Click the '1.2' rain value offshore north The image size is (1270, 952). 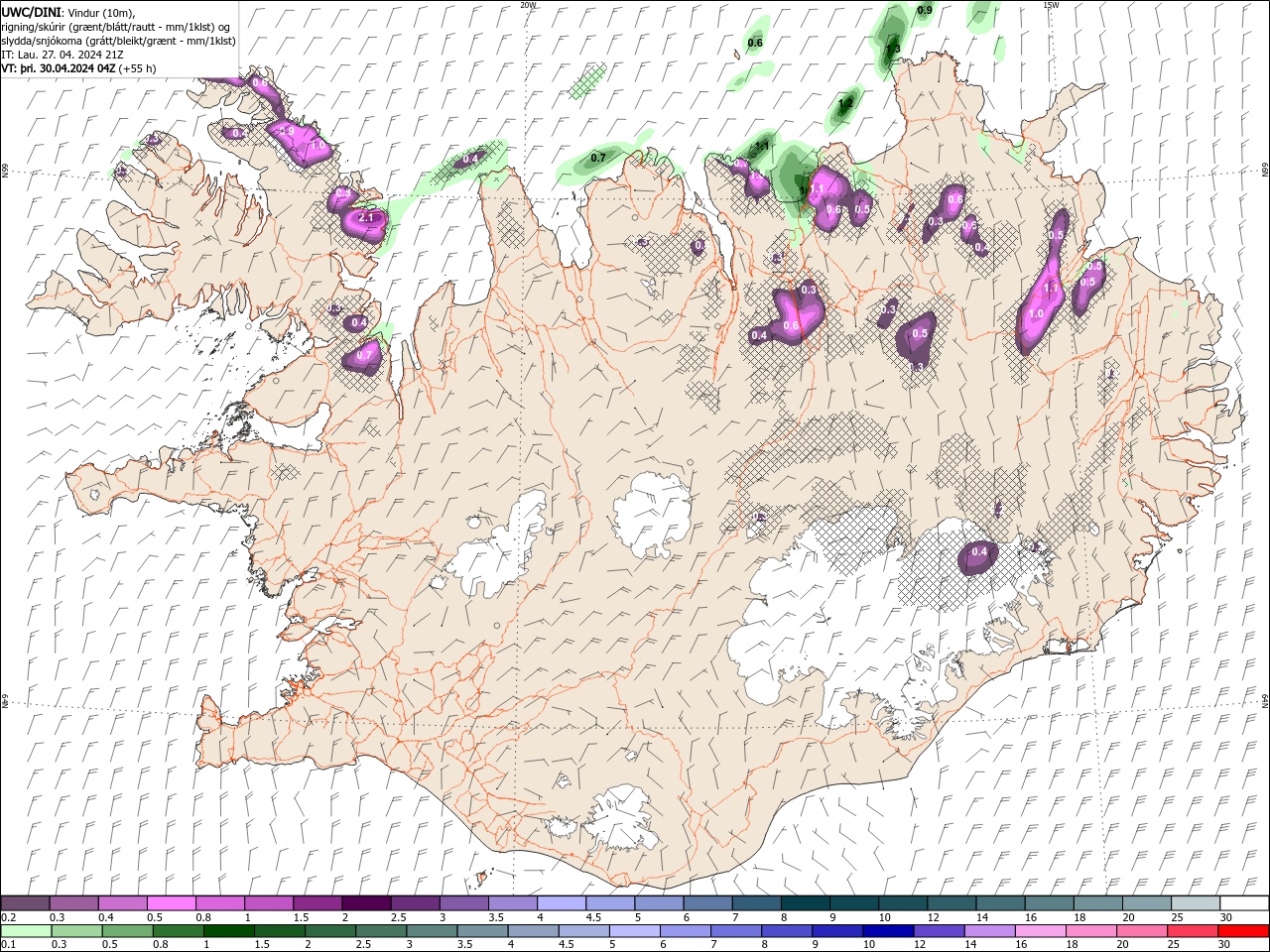[x=846, y=103]
